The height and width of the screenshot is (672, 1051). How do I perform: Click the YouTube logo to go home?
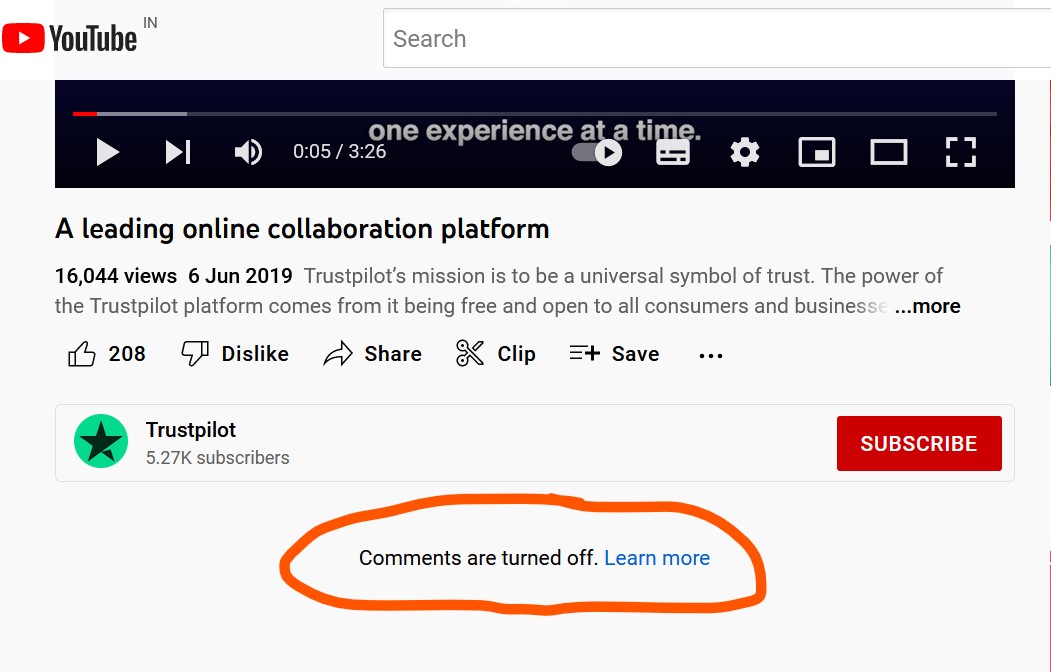70,39
